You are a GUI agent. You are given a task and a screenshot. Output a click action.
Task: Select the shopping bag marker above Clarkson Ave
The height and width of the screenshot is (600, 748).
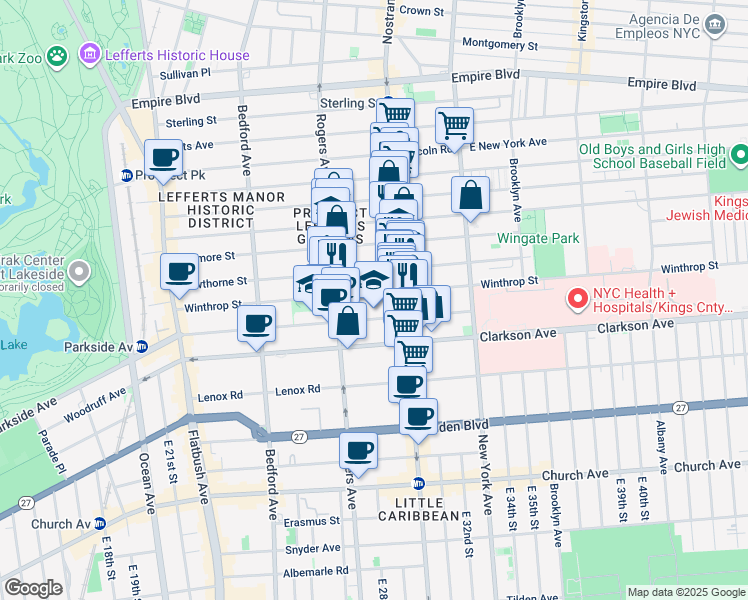click(x=348, y=323)
